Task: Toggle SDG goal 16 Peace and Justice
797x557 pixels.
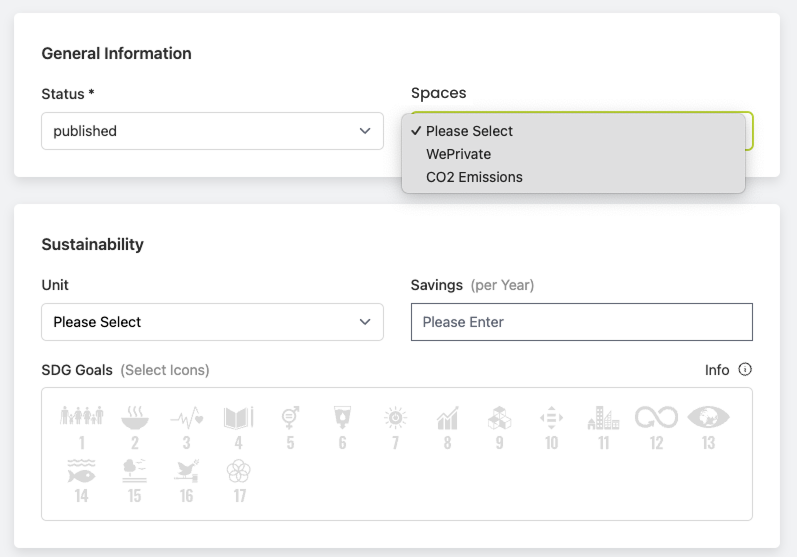Action: click(186, 480)
